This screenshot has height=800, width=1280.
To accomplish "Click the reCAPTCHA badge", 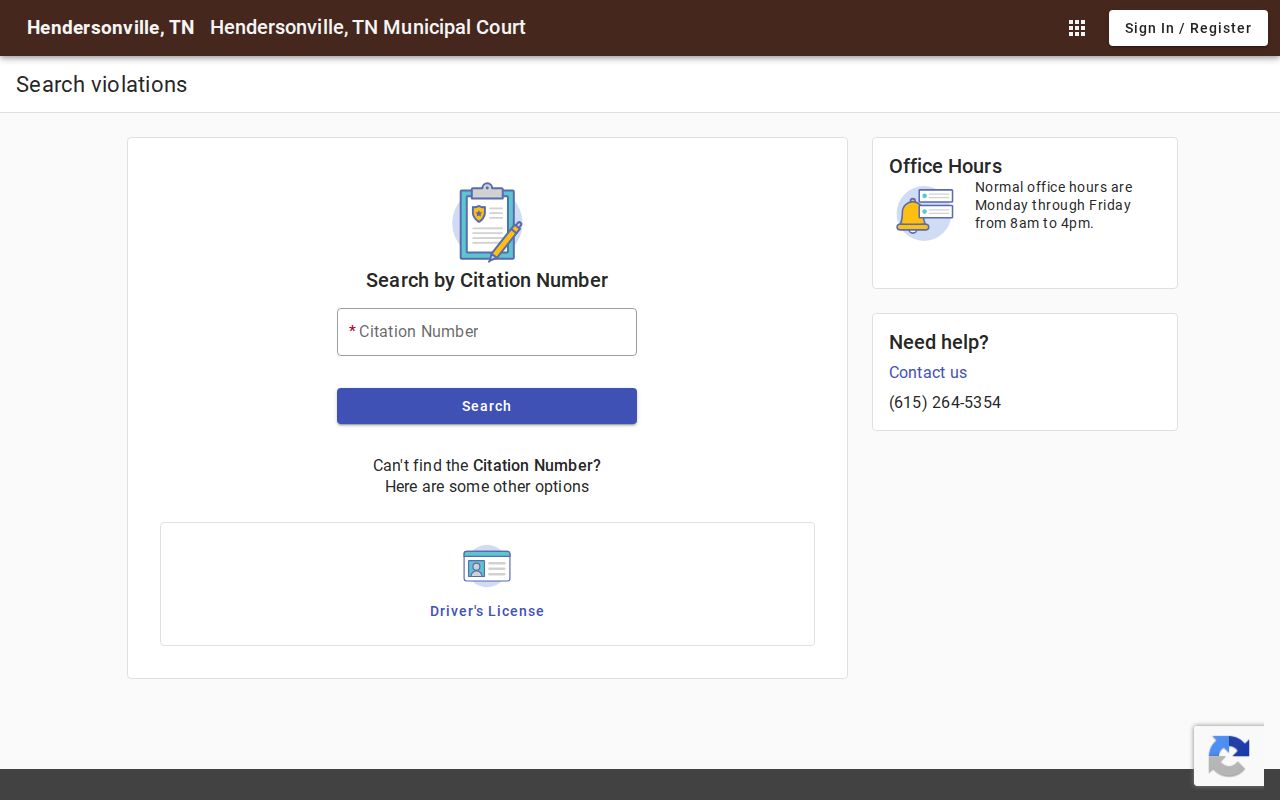I will pyautogui.click(x=1229, y=755).
